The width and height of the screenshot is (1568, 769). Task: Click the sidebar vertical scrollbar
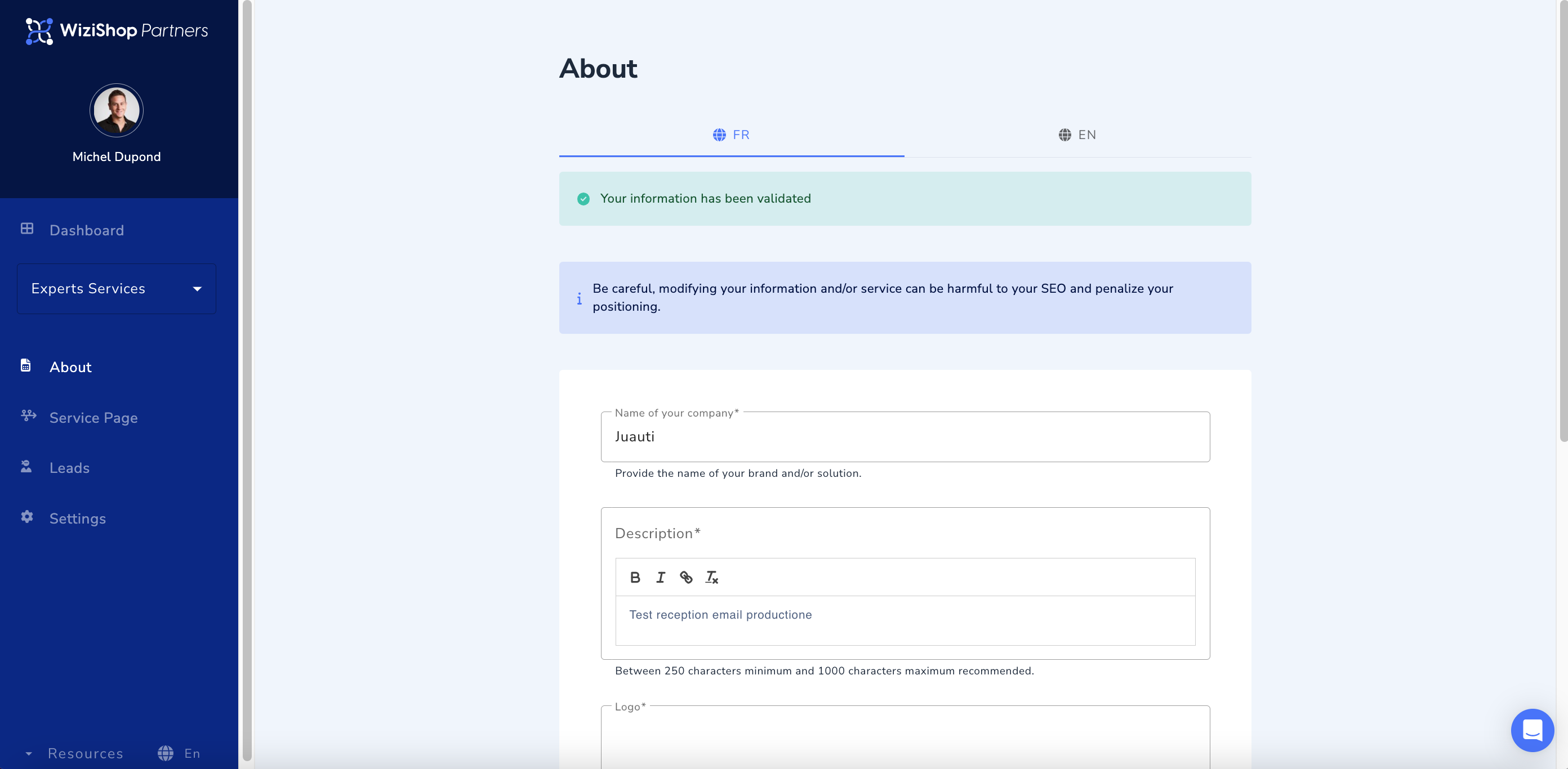(247, 380)
